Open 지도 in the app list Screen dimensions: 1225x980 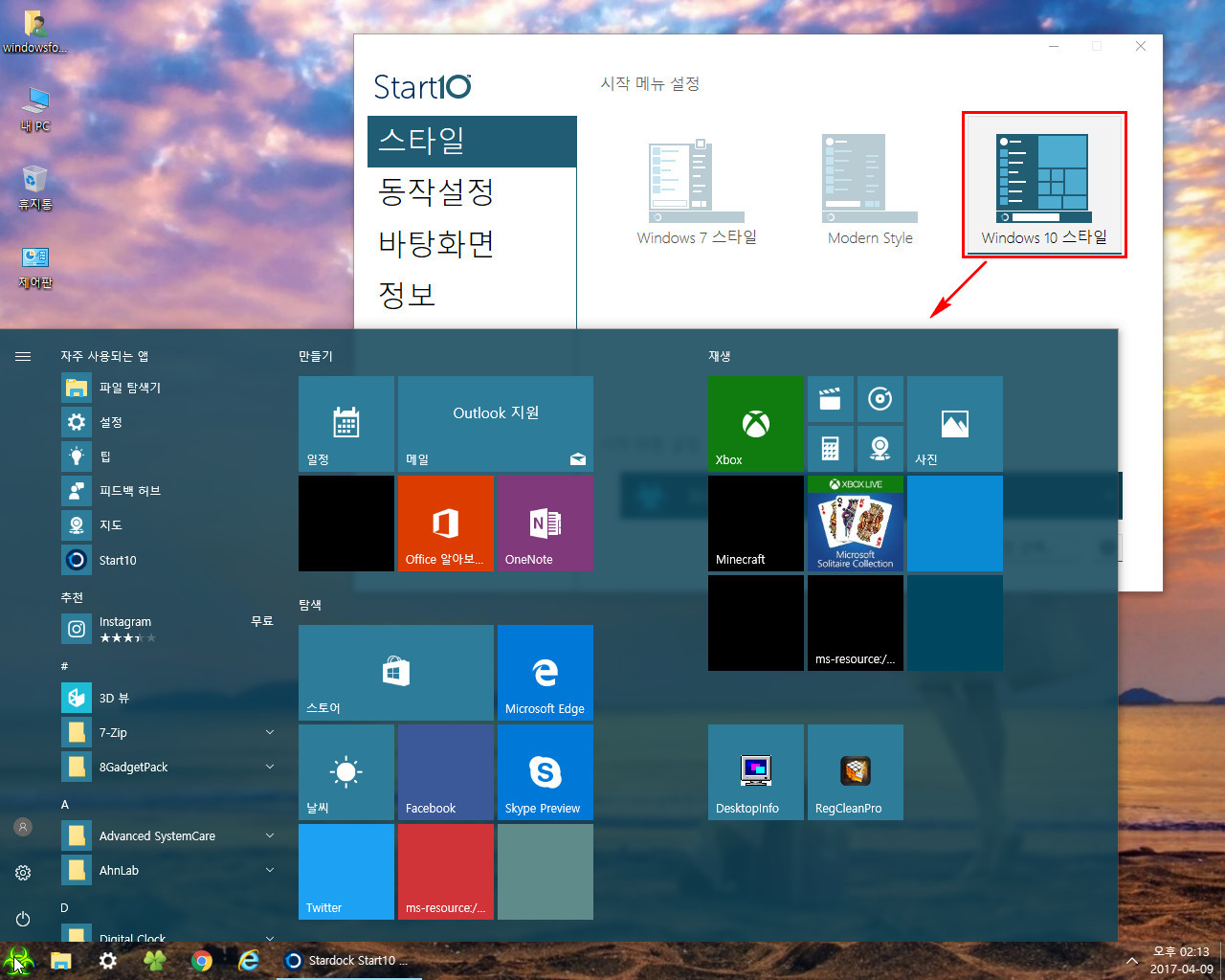(x=168, y=525)
